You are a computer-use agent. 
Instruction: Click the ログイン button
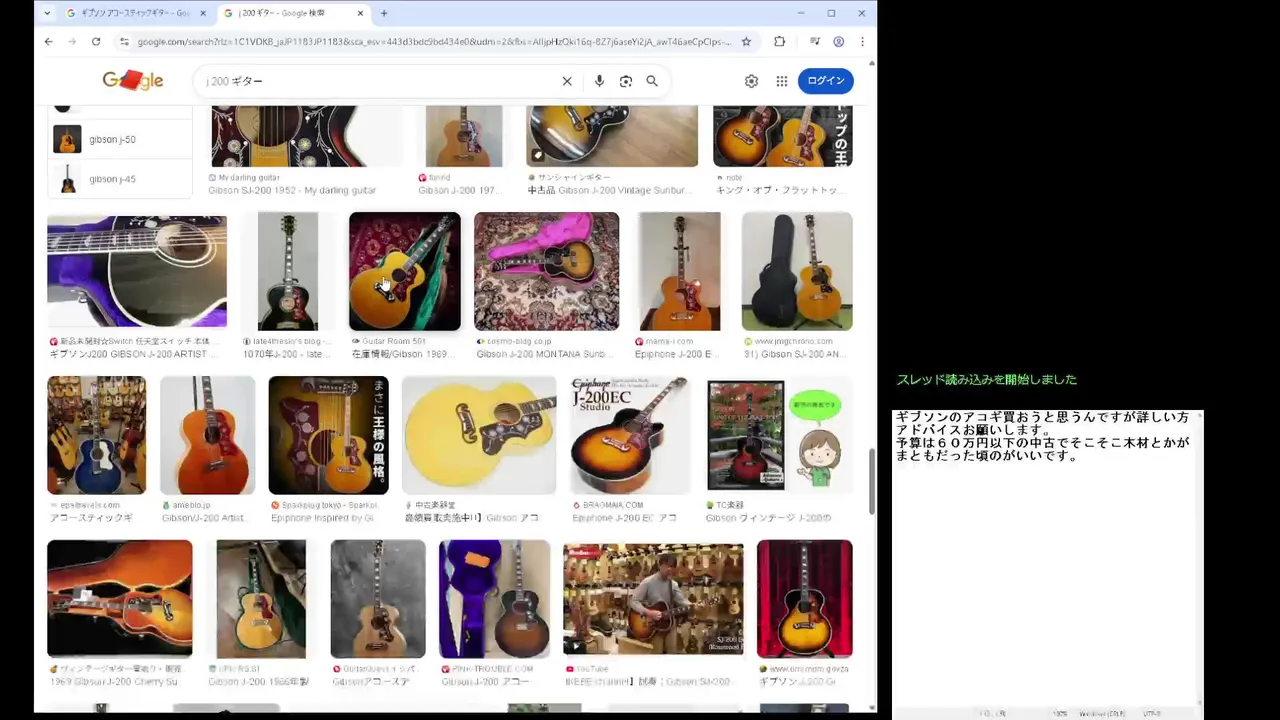(x=826, y=81)
